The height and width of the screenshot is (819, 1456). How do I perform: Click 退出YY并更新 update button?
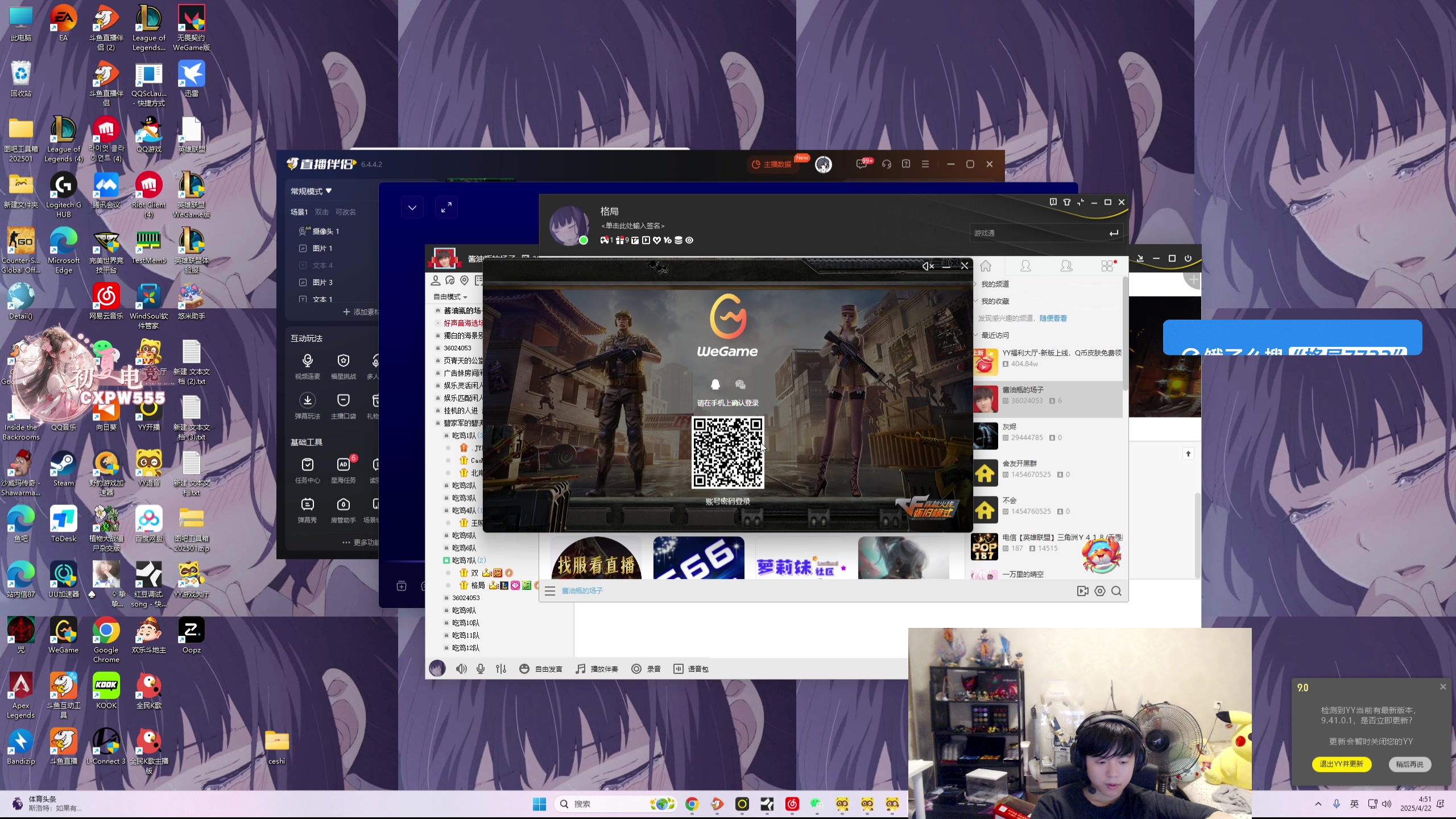(1342, 764)
